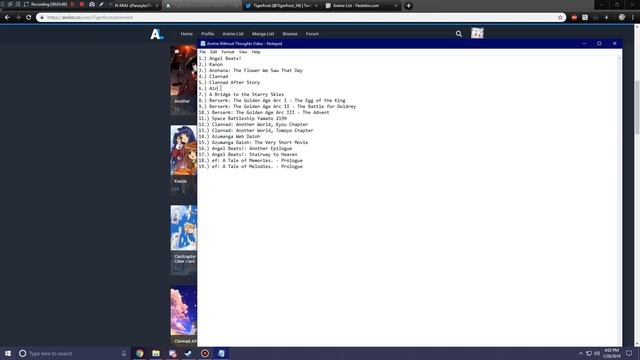The height and width of the screenshot is (360, 640).
Task: Click the volume icon in system tray
Action: point(597,353)
